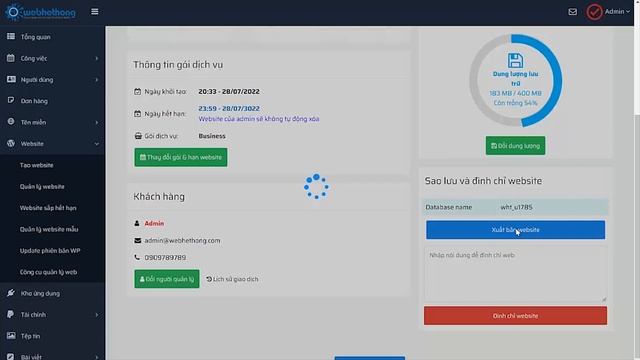
Task: Open Quản lý website mẫu
Action: pyautogui.click(x=49, y=229)
